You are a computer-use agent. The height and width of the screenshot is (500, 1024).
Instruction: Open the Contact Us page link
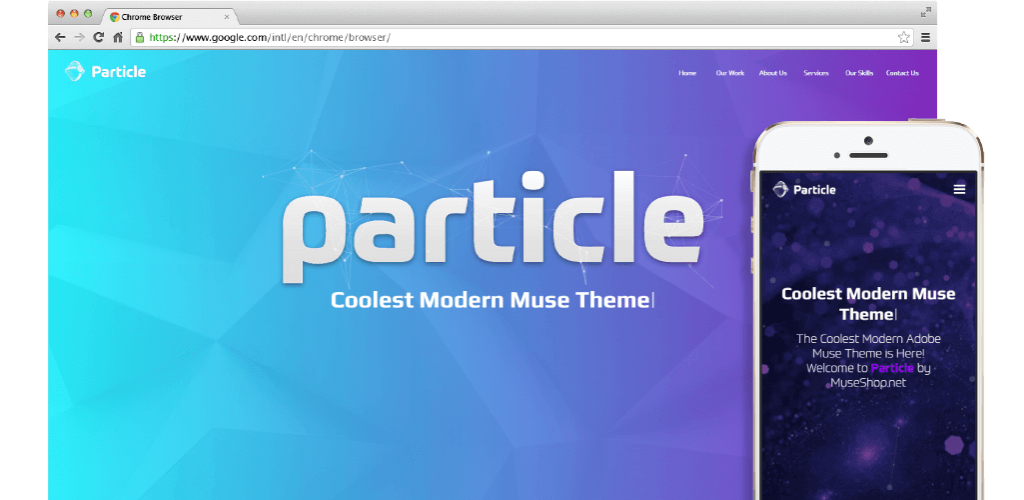pyautogui.click(x=902, y=73)
